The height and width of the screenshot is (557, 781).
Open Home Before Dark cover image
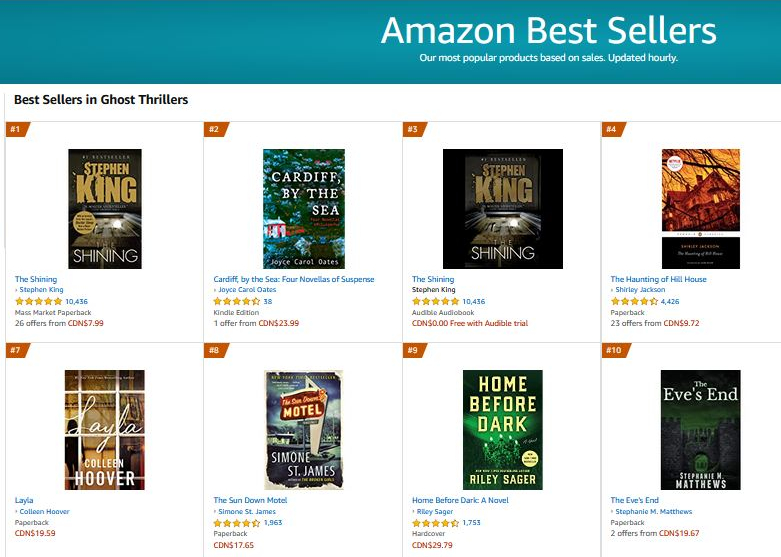(x=502, y=429)
